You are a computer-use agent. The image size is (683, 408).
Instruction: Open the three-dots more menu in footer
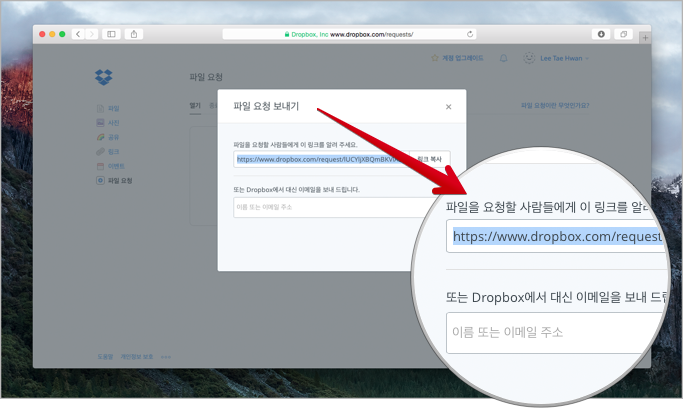tap(166, 357)
